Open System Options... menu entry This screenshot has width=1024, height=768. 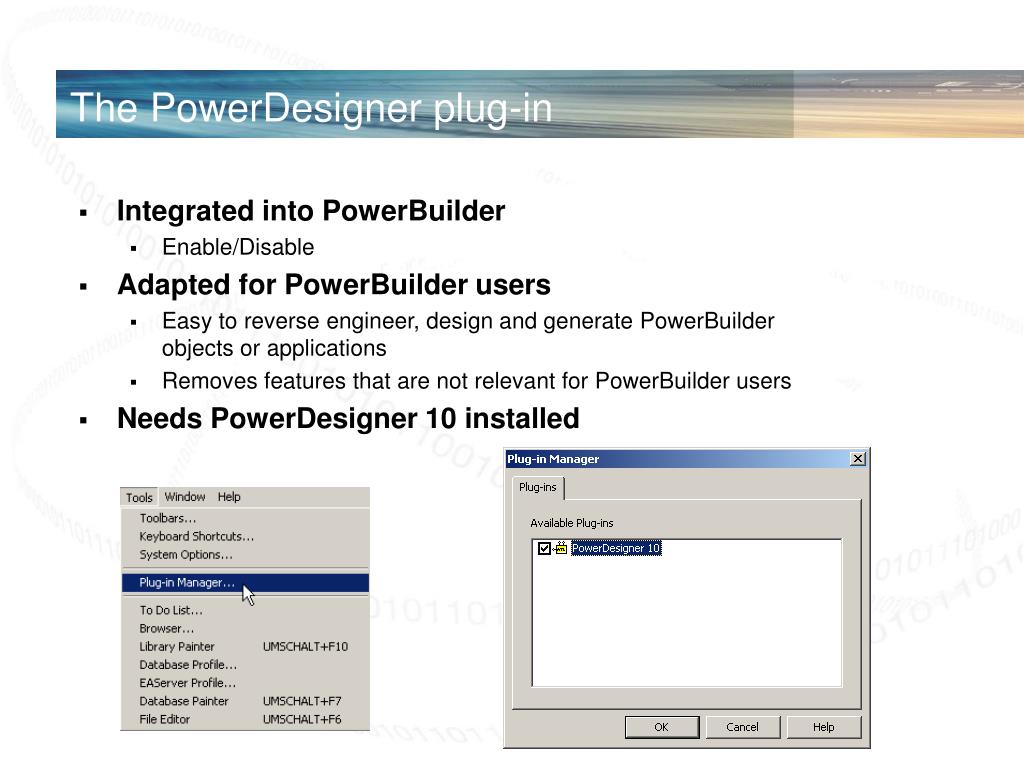click(x=246, y=554)
